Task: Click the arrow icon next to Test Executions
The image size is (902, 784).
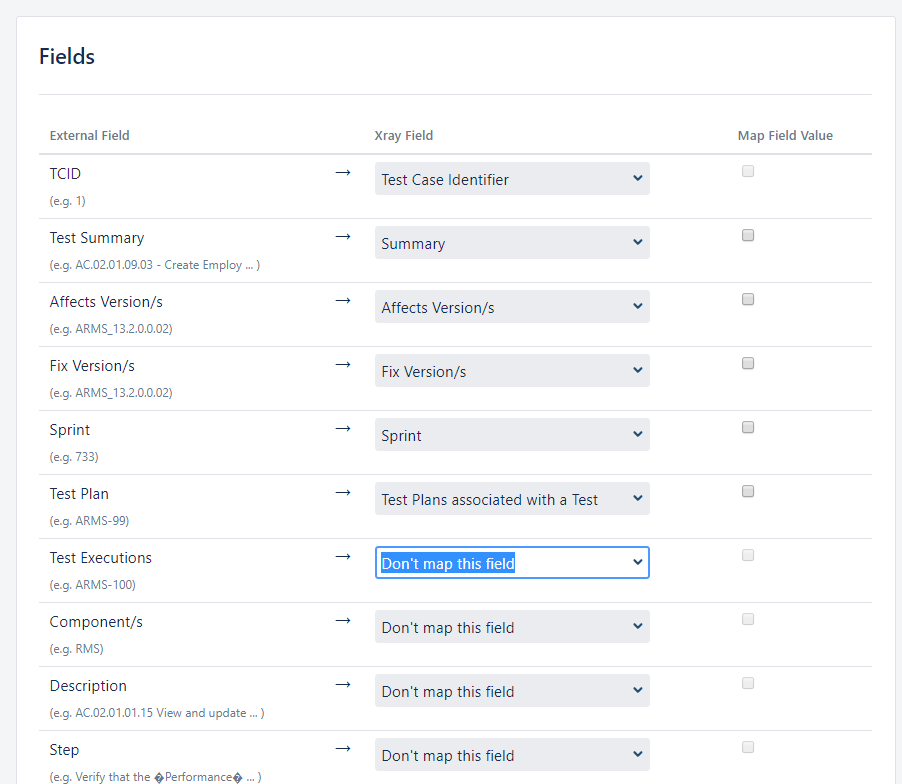Action: tap(343, 556)
